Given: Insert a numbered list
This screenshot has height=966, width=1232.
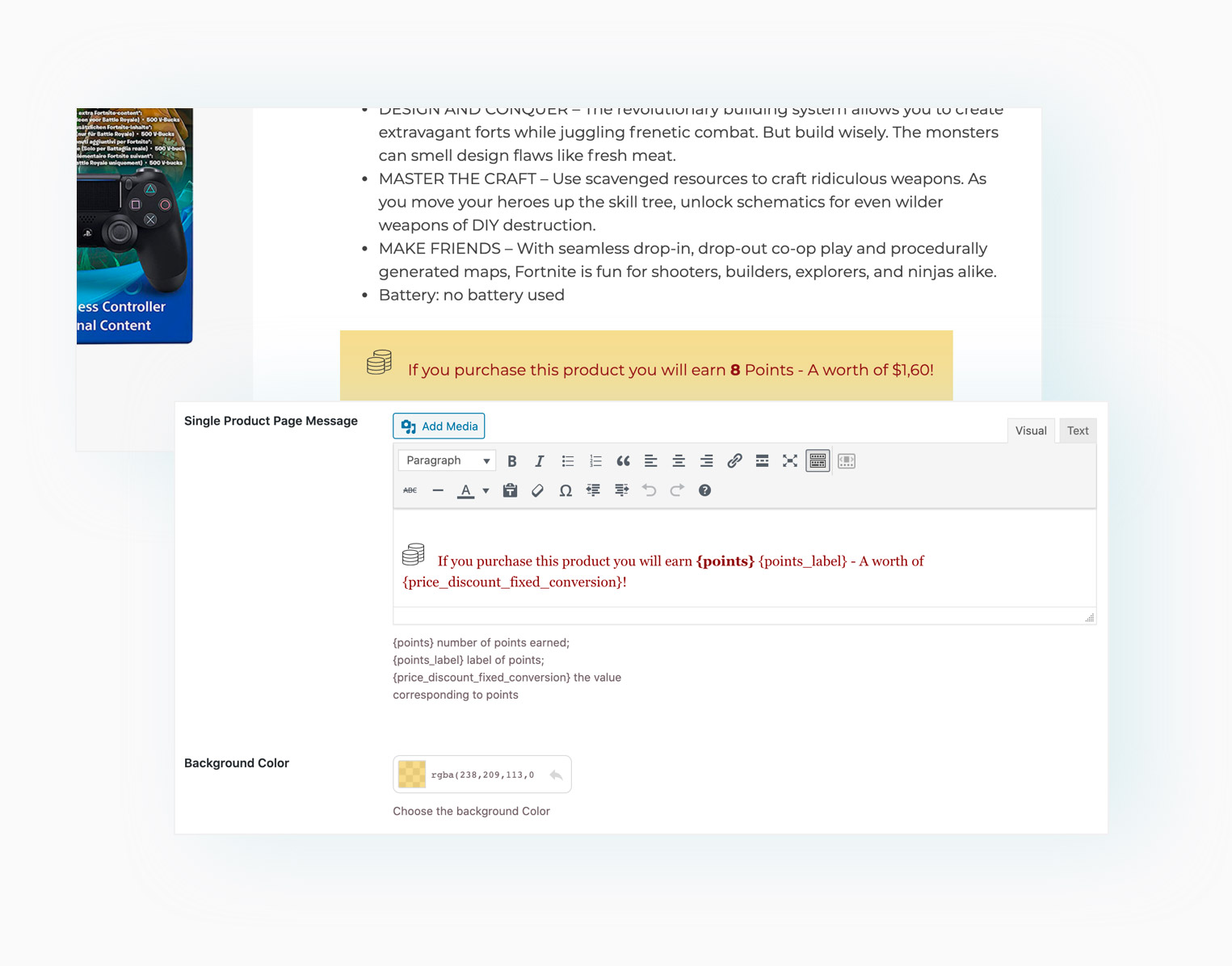Looking at the screenshot, I should [595, 461].
